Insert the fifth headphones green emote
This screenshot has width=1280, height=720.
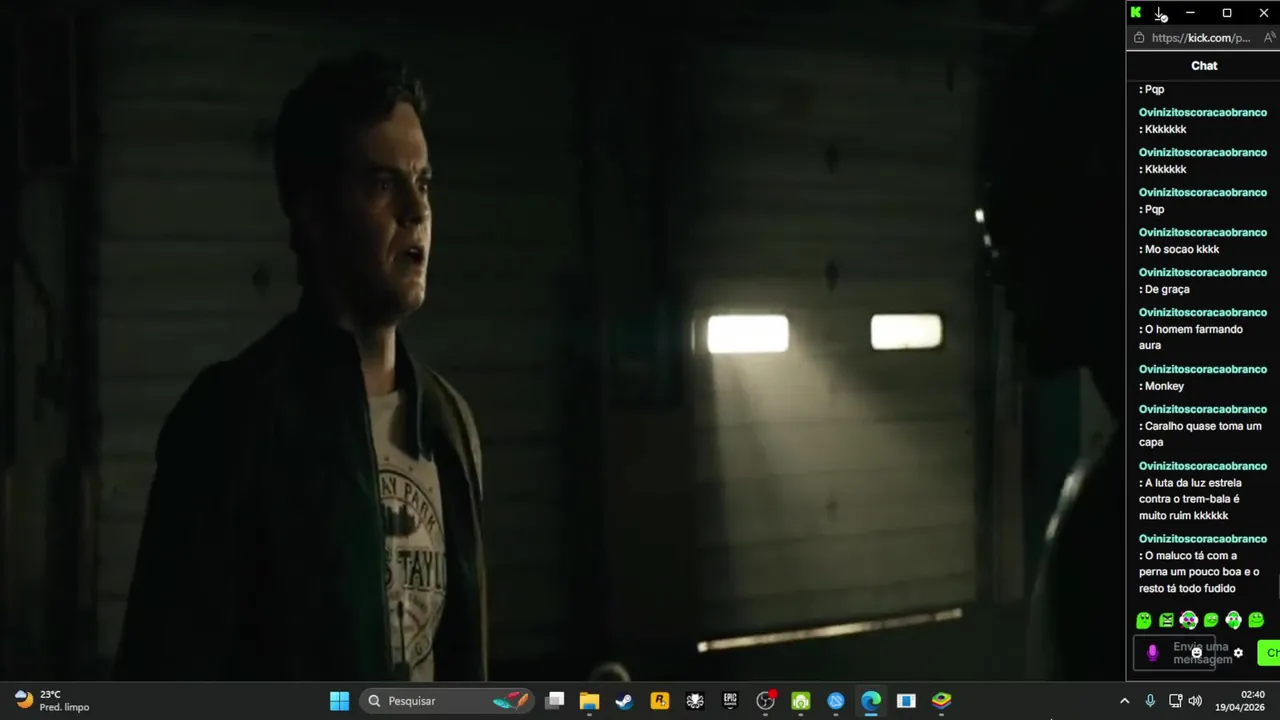click(1233, 620)
